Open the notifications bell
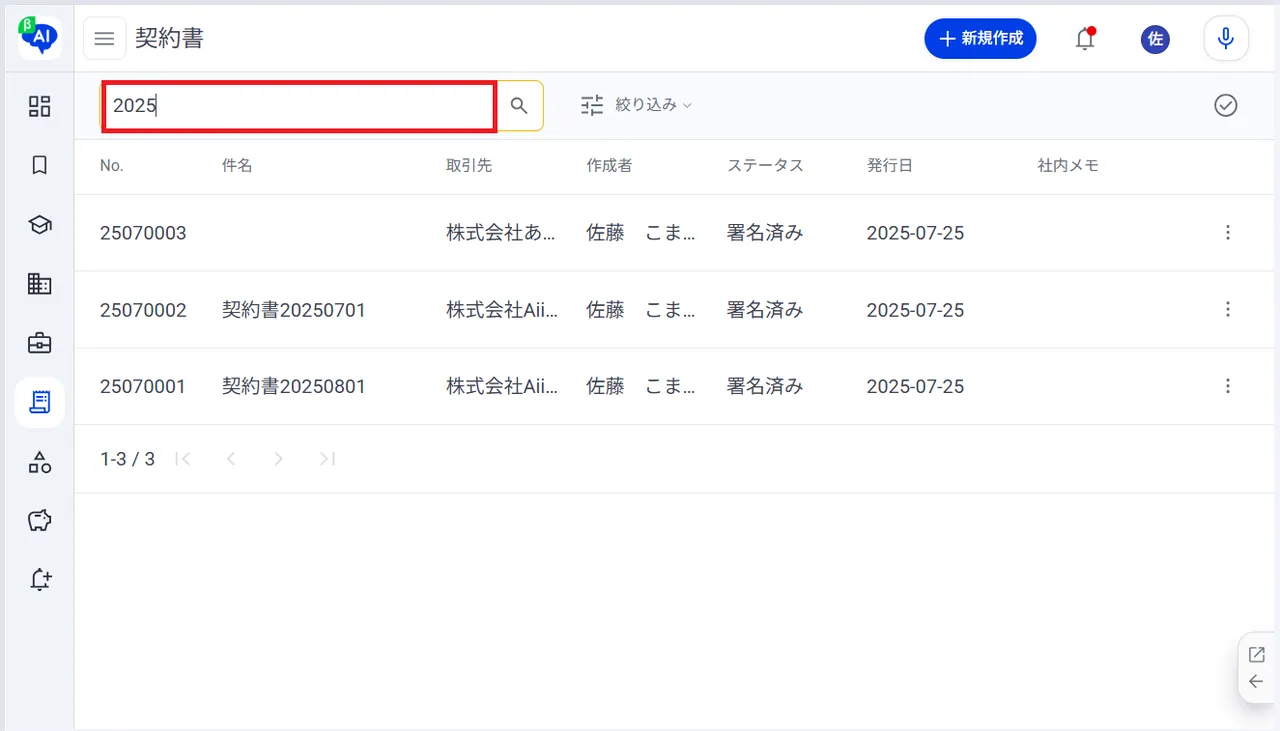This screenshot has height=731, width=1280. [1085, 39]
